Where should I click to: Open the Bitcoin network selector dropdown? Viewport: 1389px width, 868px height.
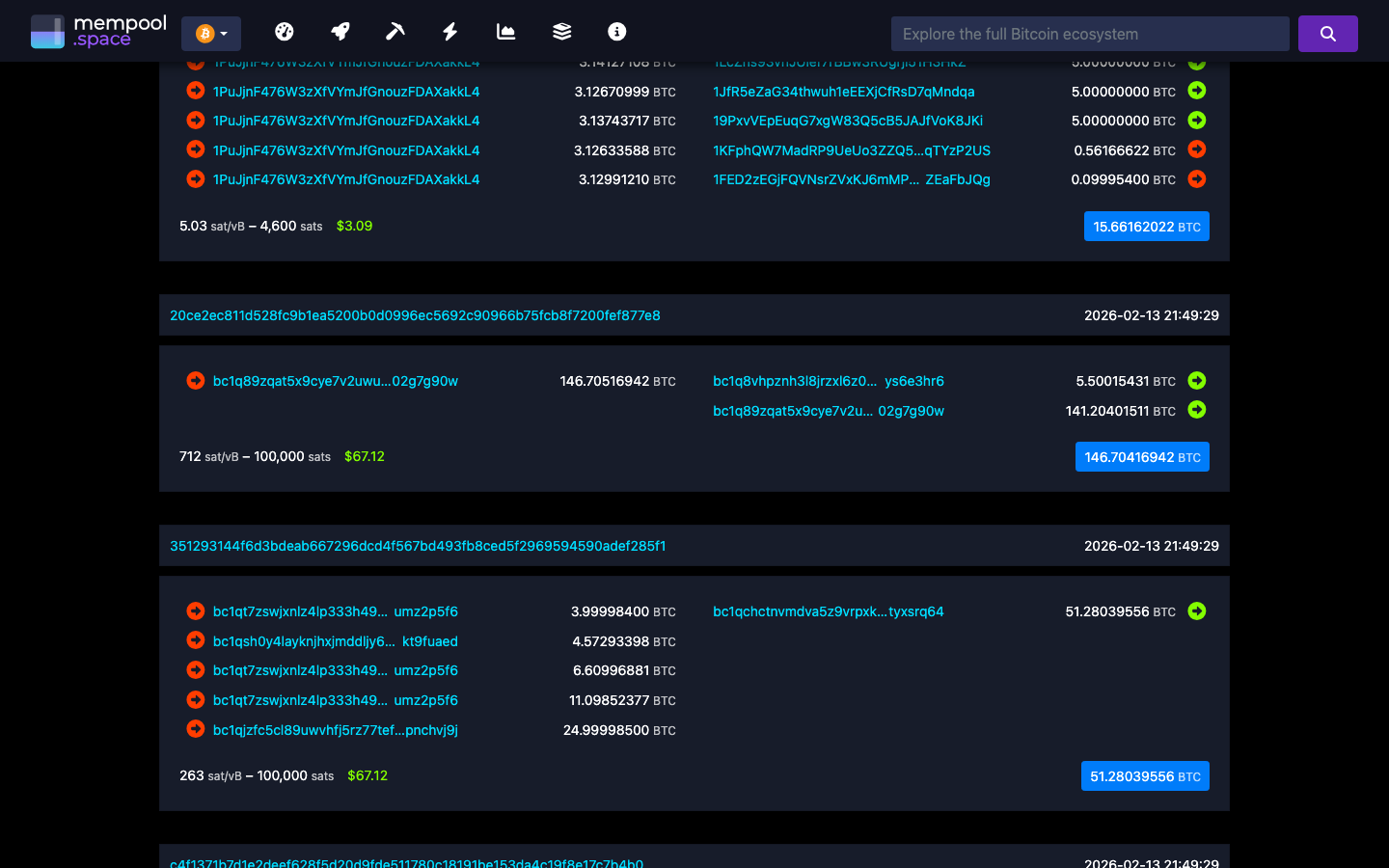coord(210,32)
